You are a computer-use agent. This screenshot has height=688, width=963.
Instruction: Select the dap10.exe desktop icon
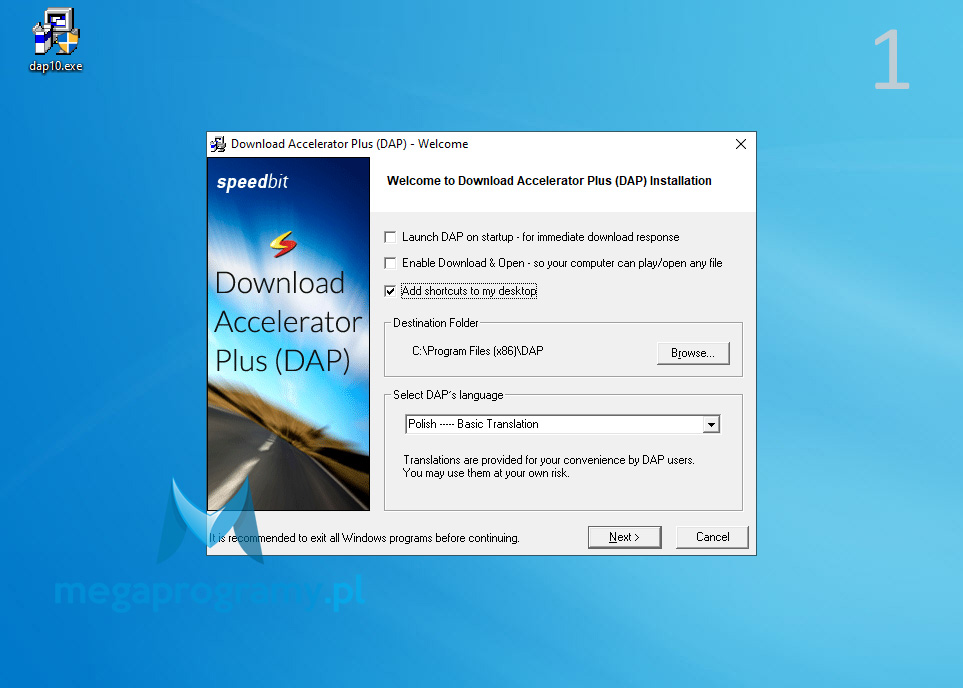tap(56, 41)
